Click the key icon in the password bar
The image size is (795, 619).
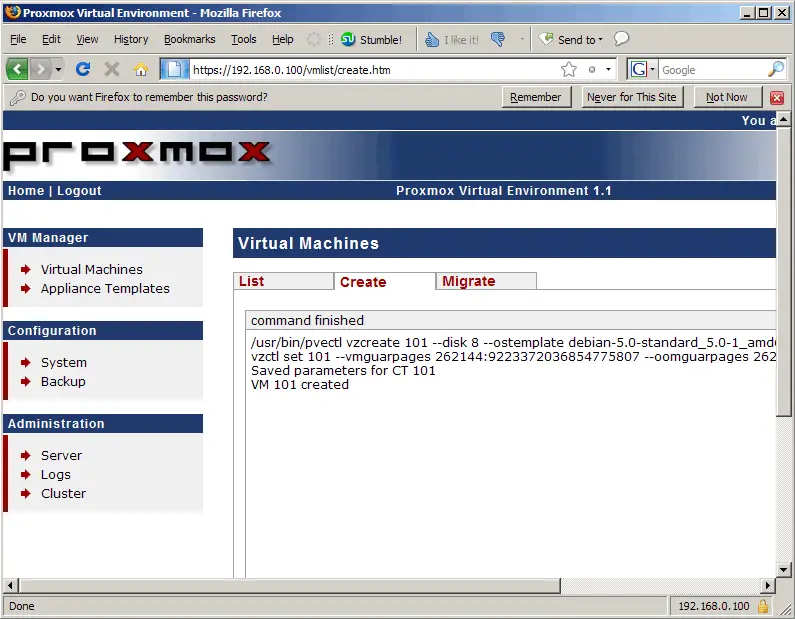tap(17, 97)
